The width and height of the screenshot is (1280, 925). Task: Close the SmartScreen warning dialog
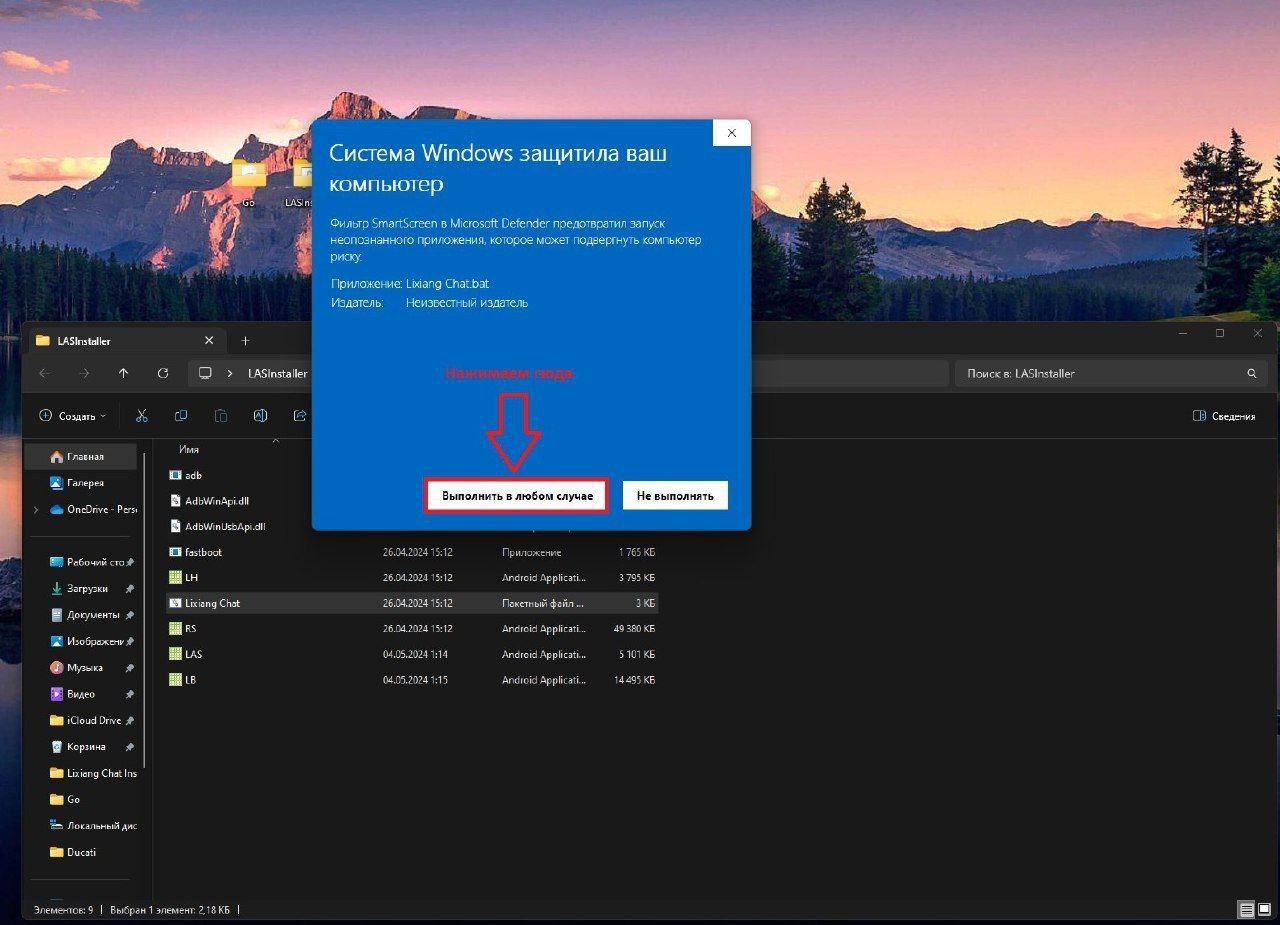pyautogui.click(x=732, y=132)
